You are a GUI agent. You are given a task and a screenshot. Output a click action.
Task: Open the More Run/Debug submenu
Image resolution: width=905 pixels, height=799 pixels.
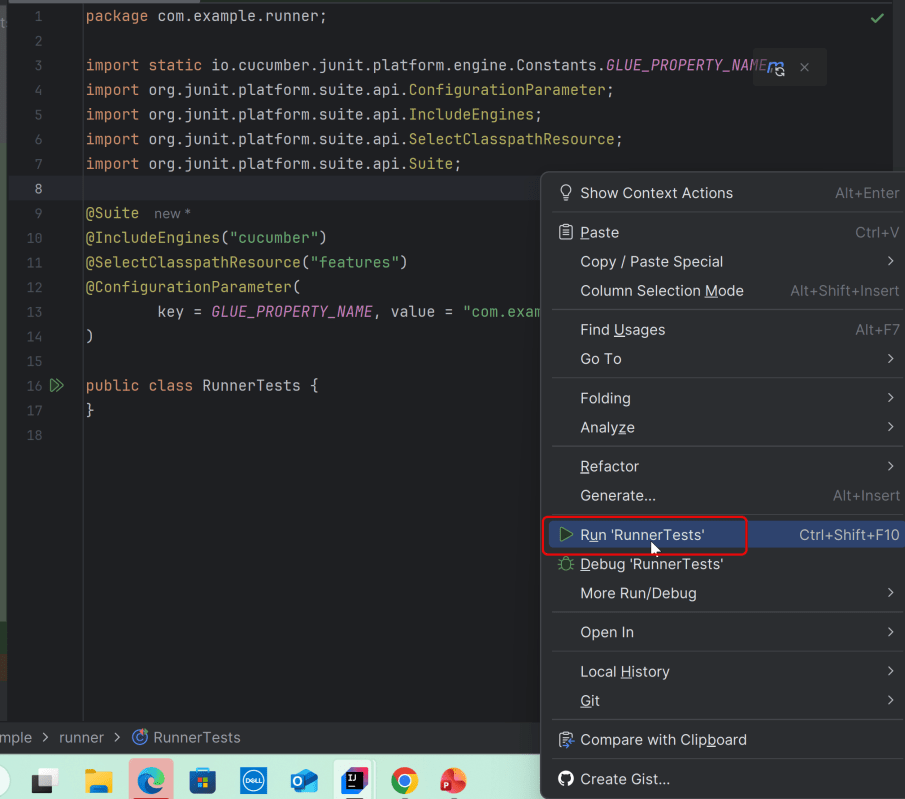pyautogui.click(x=638, y=593)
